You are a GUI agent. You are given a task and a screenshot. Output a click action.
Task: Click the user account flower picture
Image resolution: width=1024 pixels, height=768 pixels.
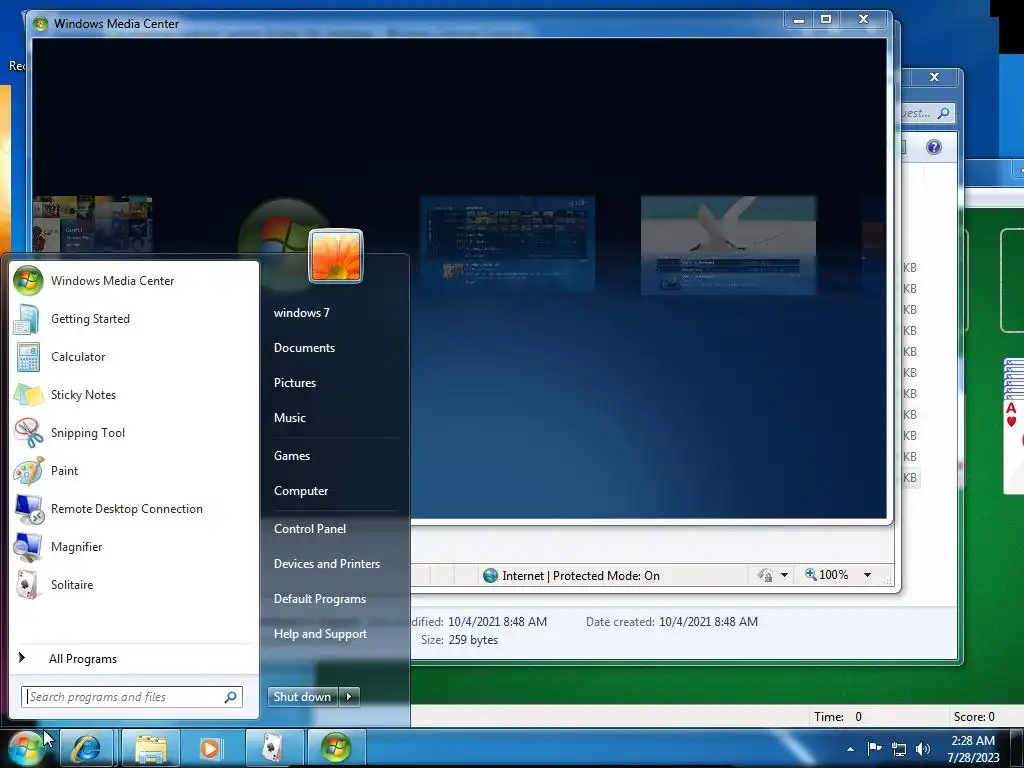click(x=336, y=256)
